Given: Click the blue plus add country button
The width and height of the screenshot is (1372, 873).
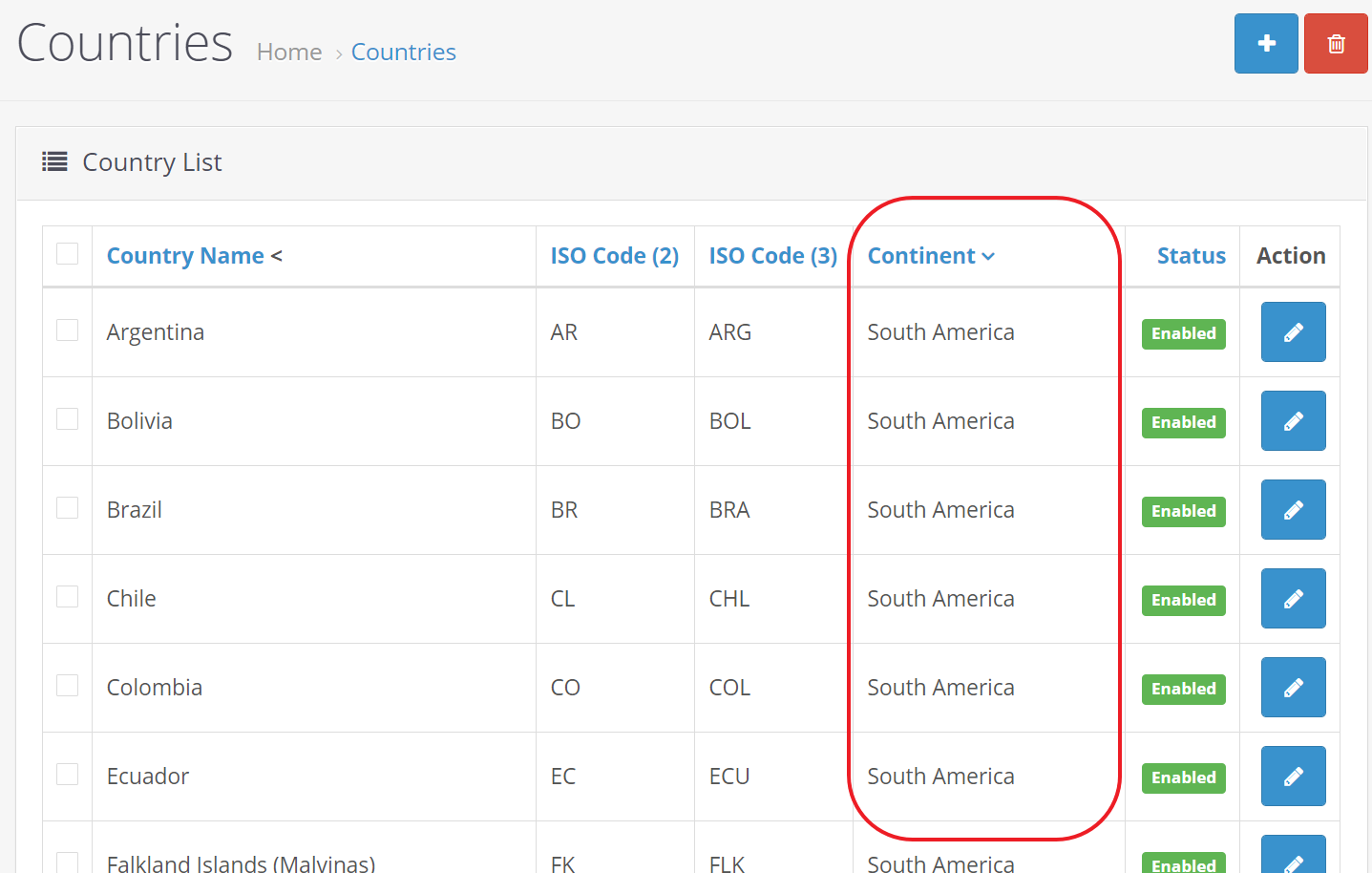Looking at the screenshot, I should tap(1265, 44).
